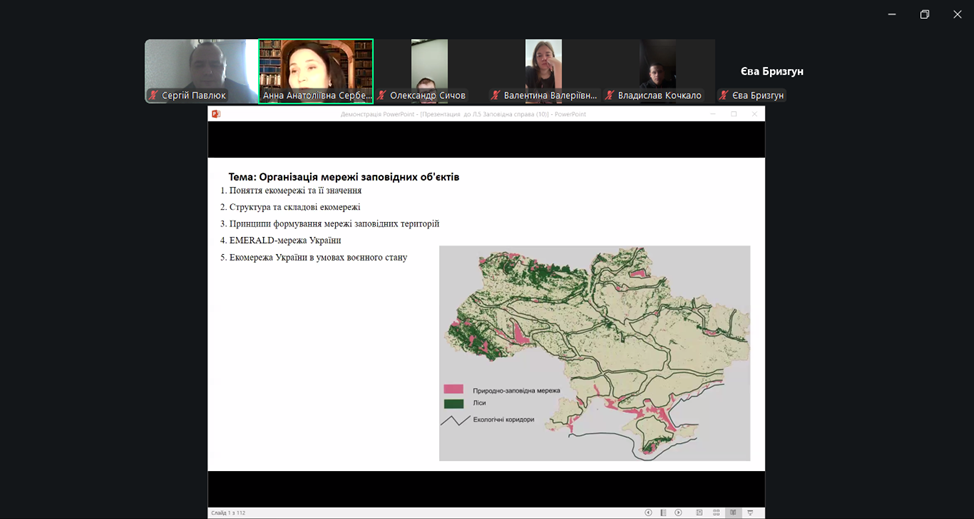Switch to Normal view in status bar

[699, 513]
